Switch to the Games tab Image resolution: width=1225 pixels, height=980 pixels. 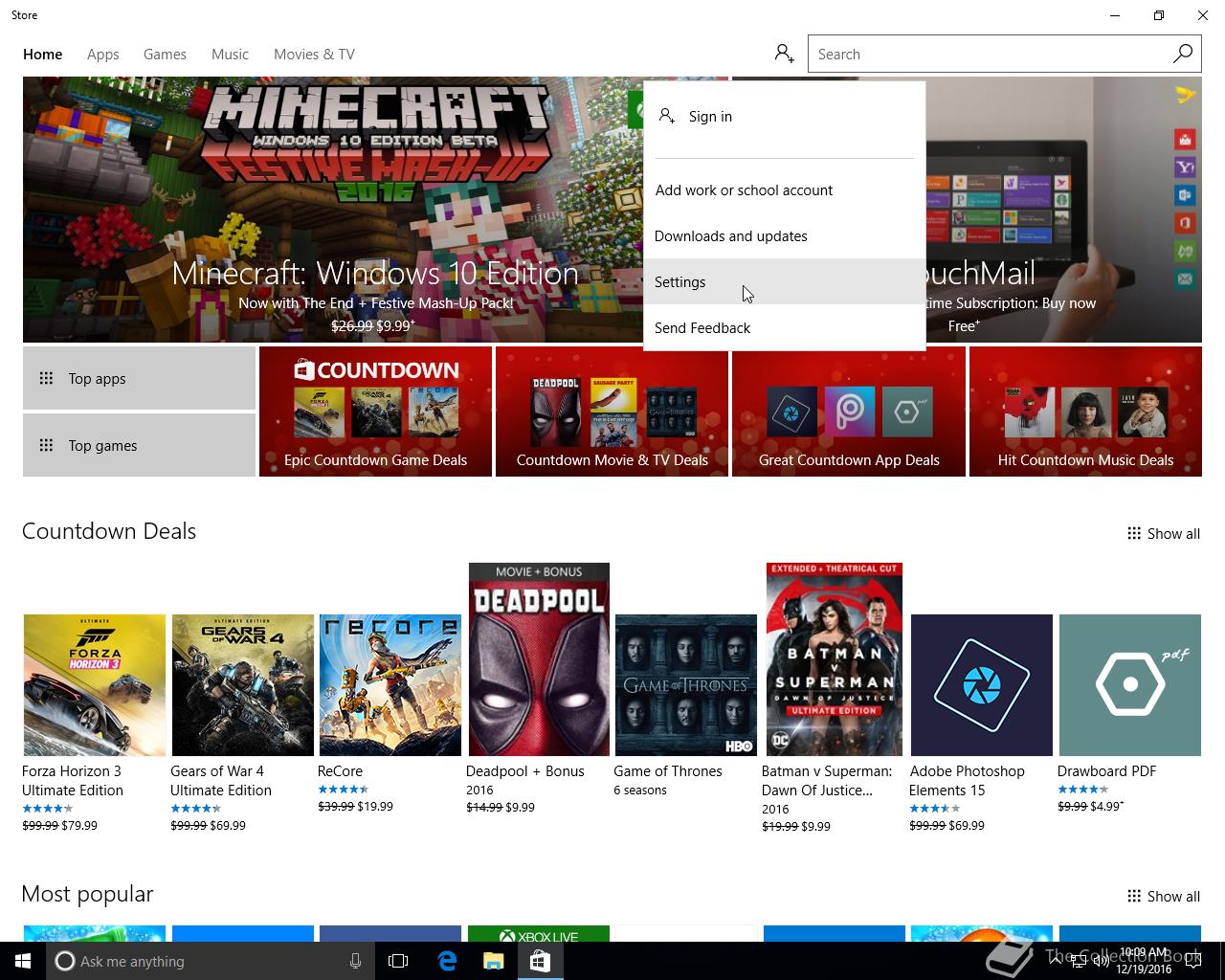point(165,55)
